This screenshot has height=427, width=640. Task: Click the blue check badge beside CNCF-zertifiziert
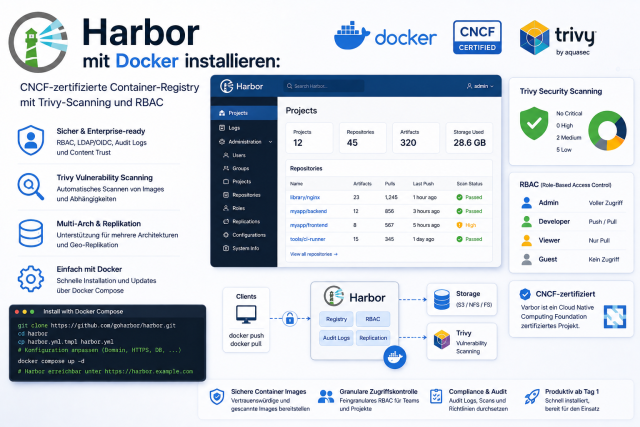[525, 294]
